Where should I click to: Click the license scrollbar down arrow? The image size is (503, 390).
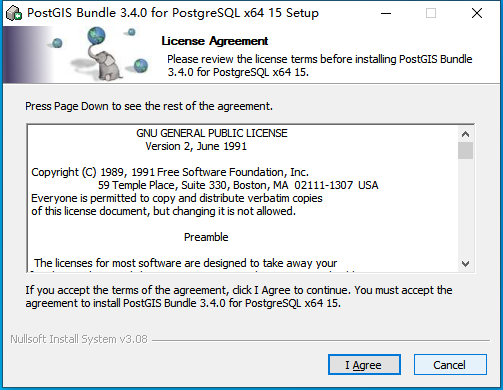[x=465, y=264]
